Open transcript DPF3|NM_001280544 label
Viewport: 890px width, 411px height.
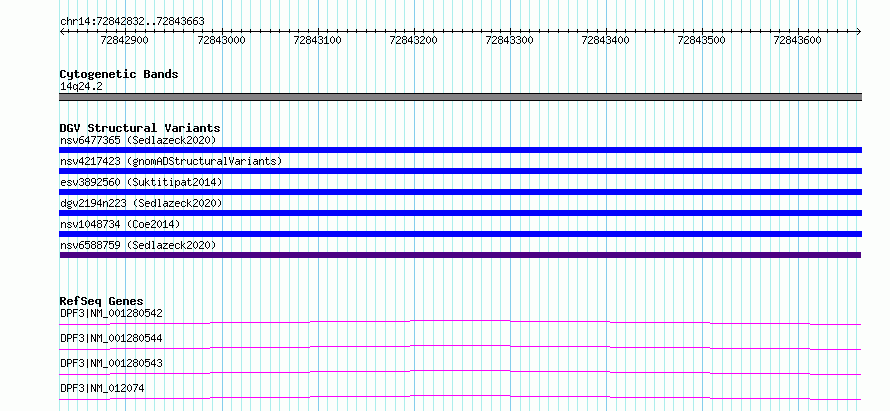[111, 338]
